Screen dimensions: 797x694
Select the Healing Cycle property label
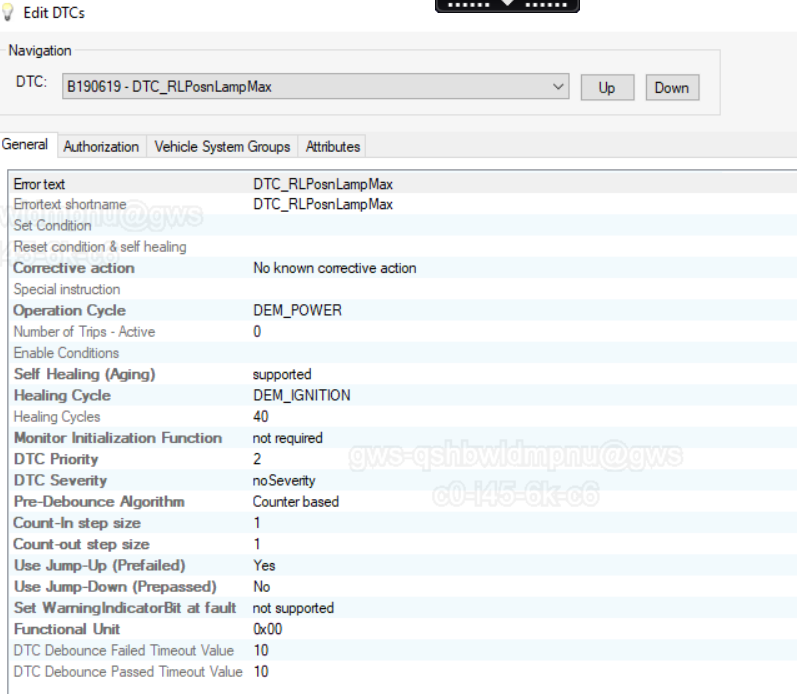click(62, 395)
